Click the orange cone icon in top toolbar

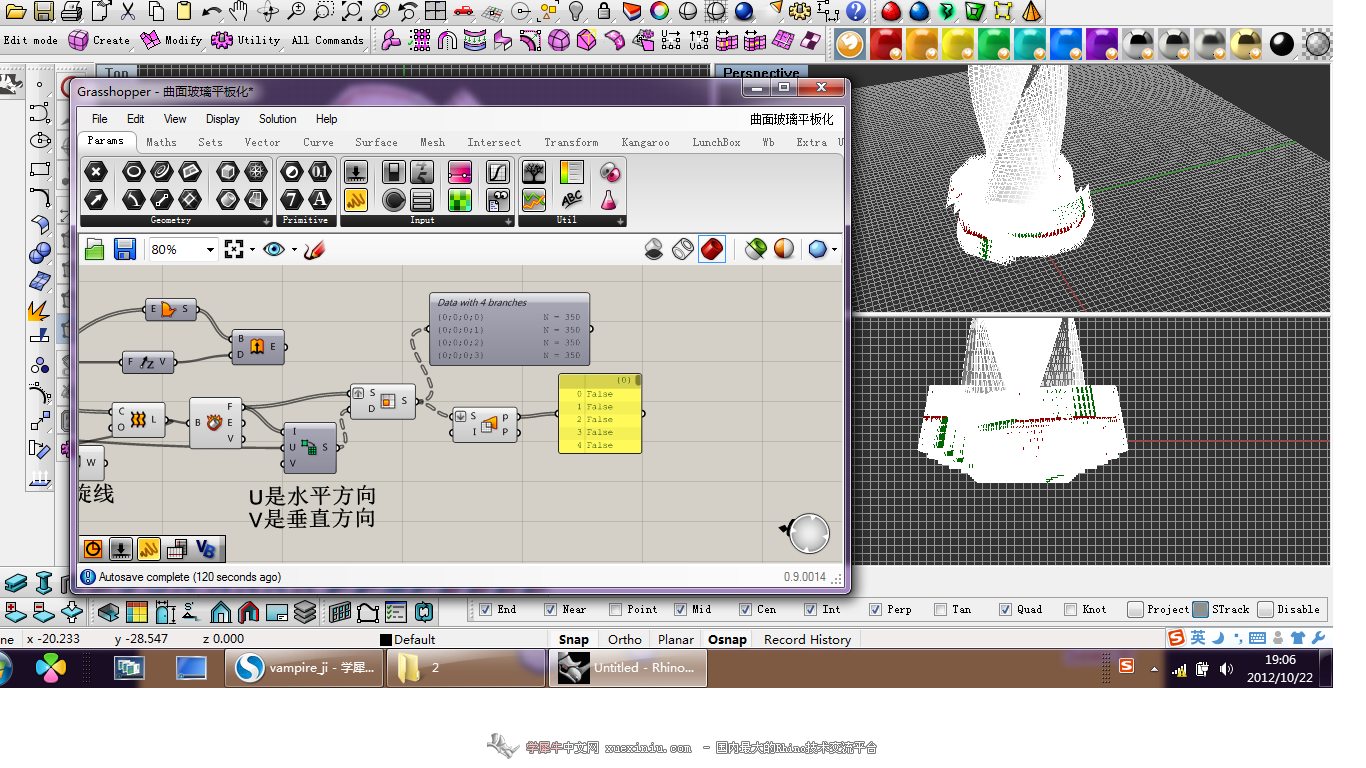click(x=1031, y=12)
